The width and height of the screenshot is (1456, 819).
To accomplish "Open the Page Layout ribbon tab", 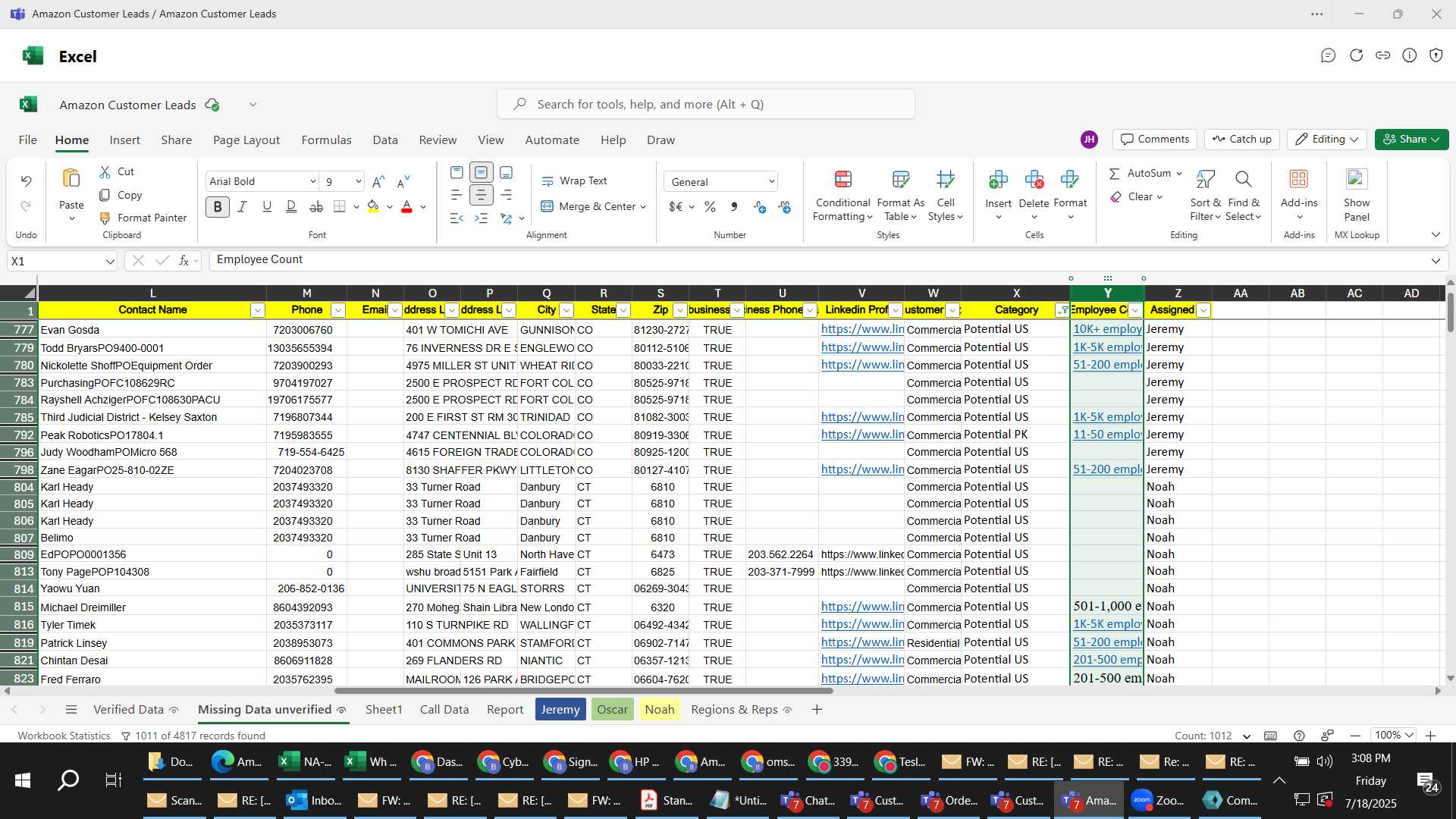I will [246, 140].
